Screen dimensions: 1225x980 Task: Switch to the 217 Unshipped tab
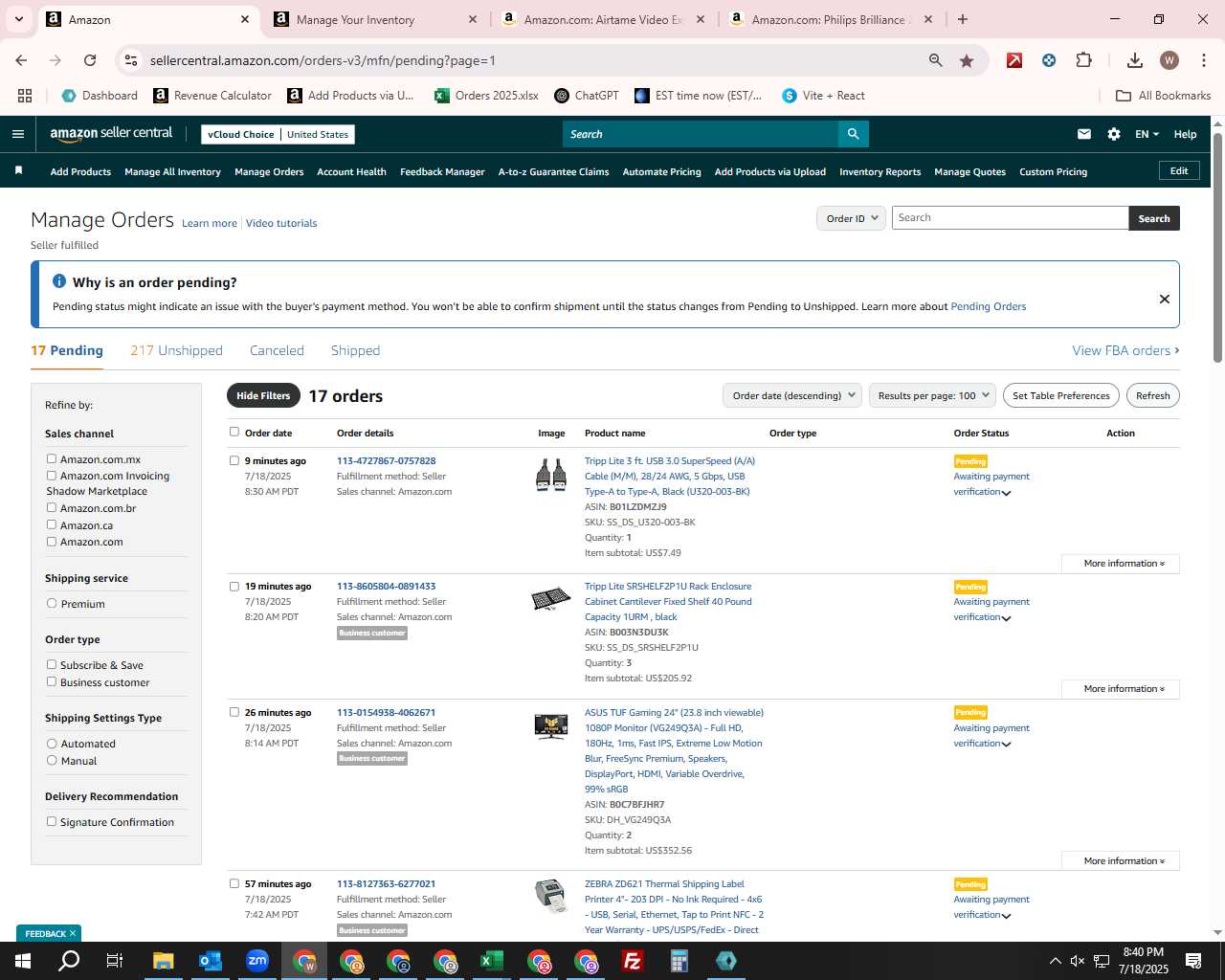pos(176,350)
